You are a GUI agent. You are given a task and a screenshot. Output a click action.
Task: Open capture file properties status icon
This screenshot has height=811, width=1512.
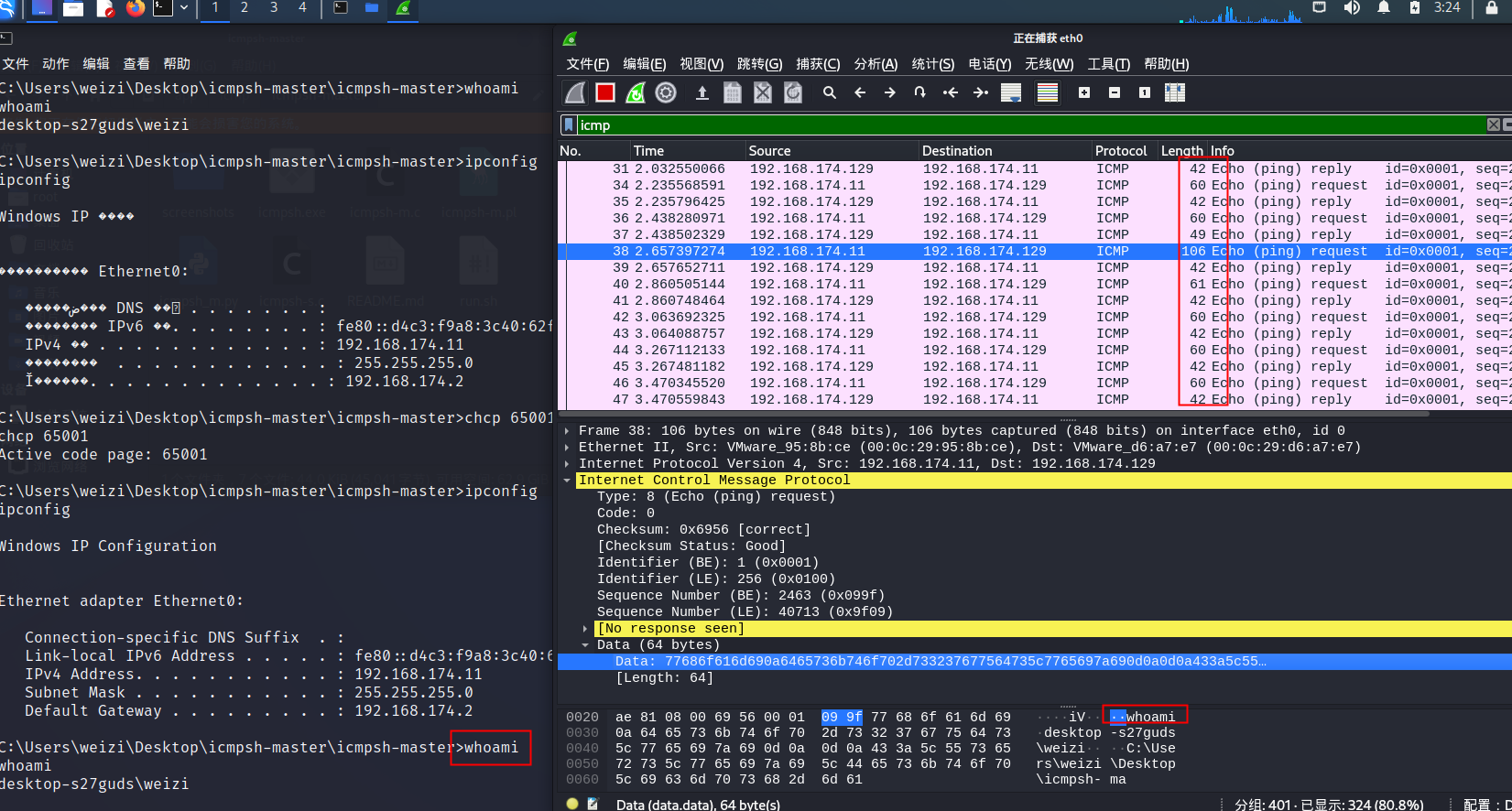click(593, 804)
